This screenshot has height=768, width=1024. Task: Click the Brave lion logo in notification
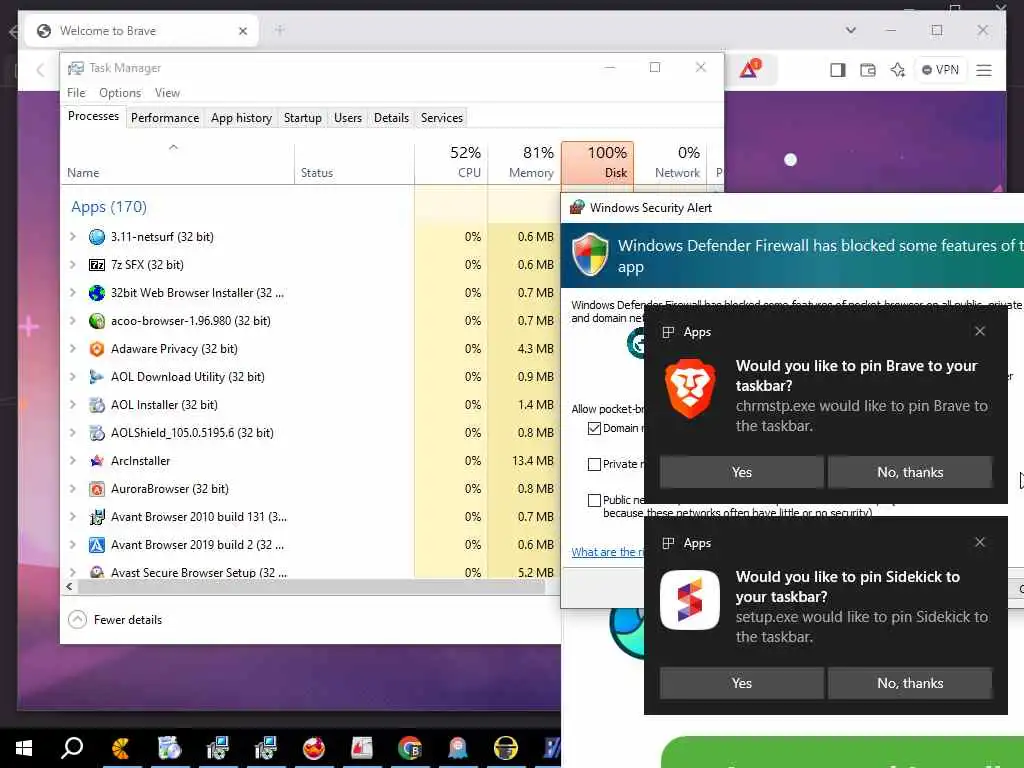[x=690, y=389]
